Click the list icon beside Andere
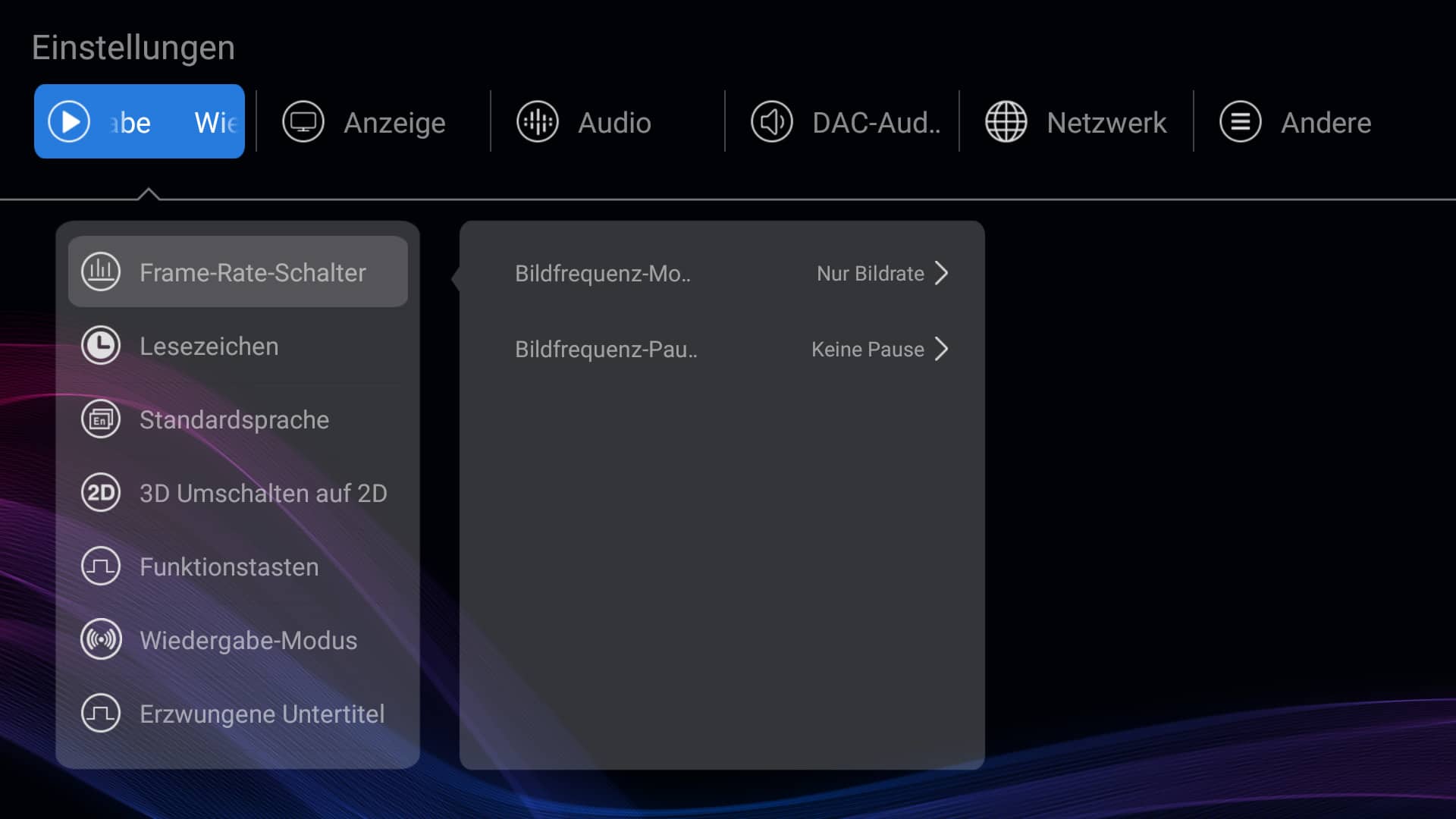Viewport: 1456px width, 819px height. click(1241, 121)
